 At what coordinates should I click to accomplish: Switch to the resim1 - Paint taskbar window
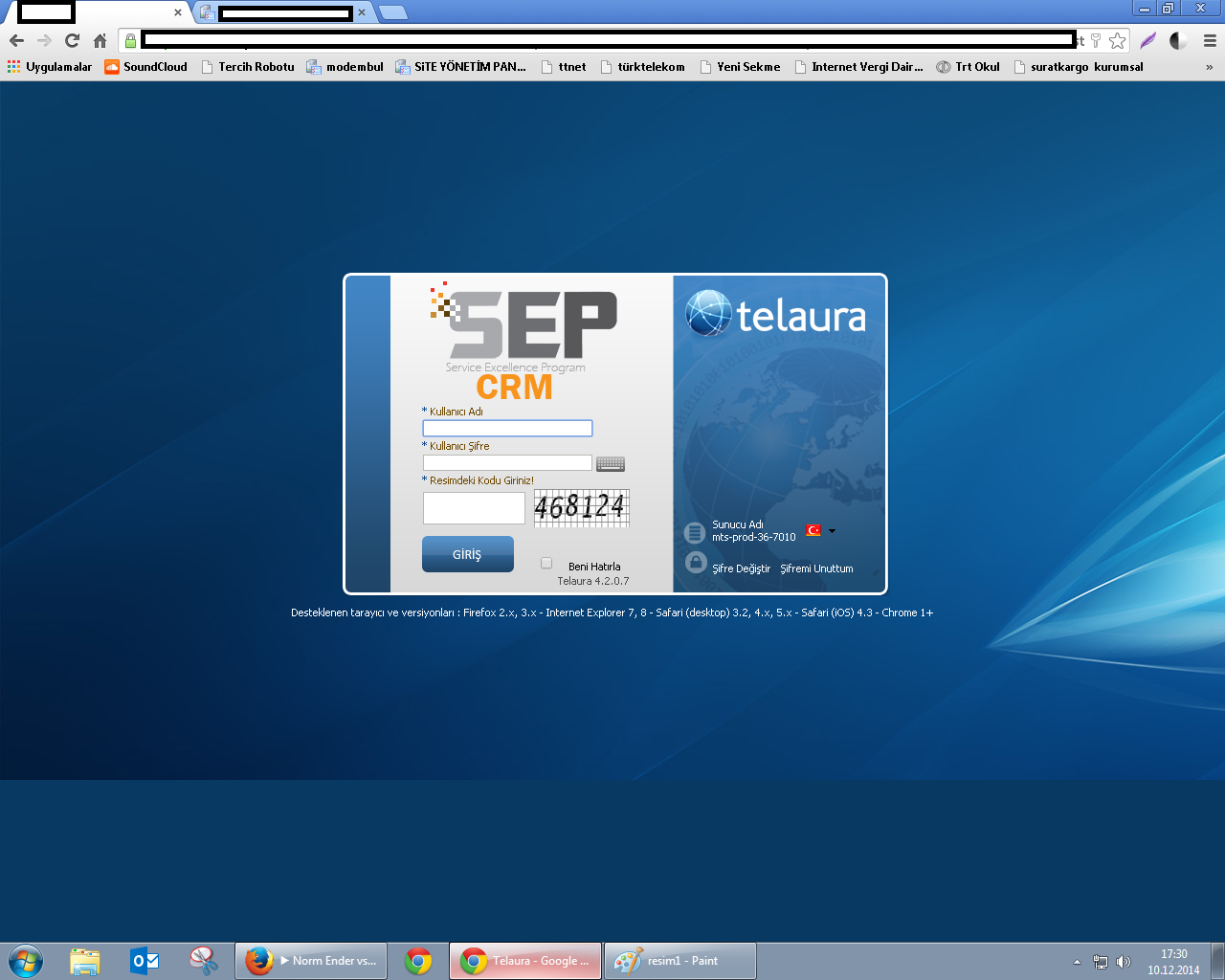[x=680, y=961]
